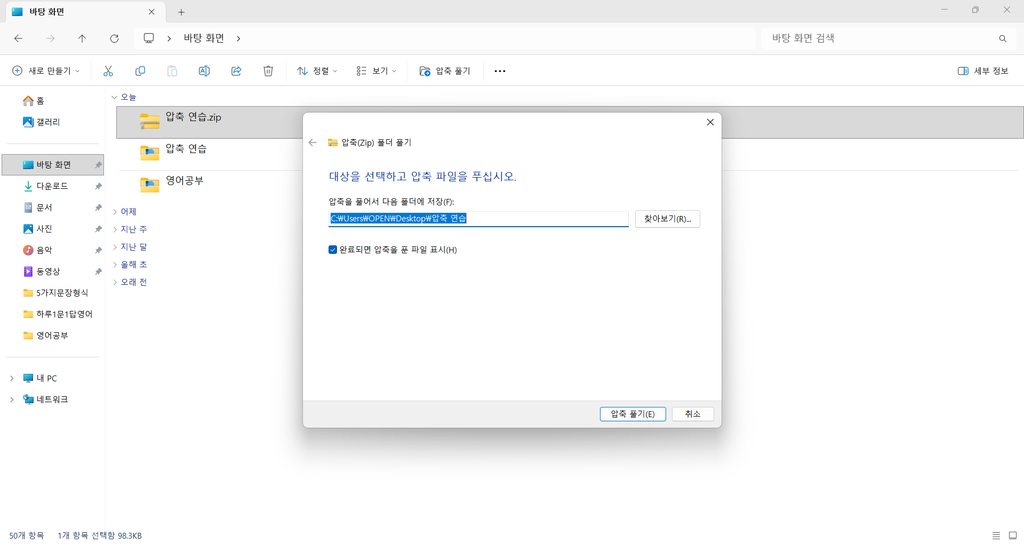Click the pin icon next to 사진
This screenshot has width=1024, height=544.
pos(98,229)
